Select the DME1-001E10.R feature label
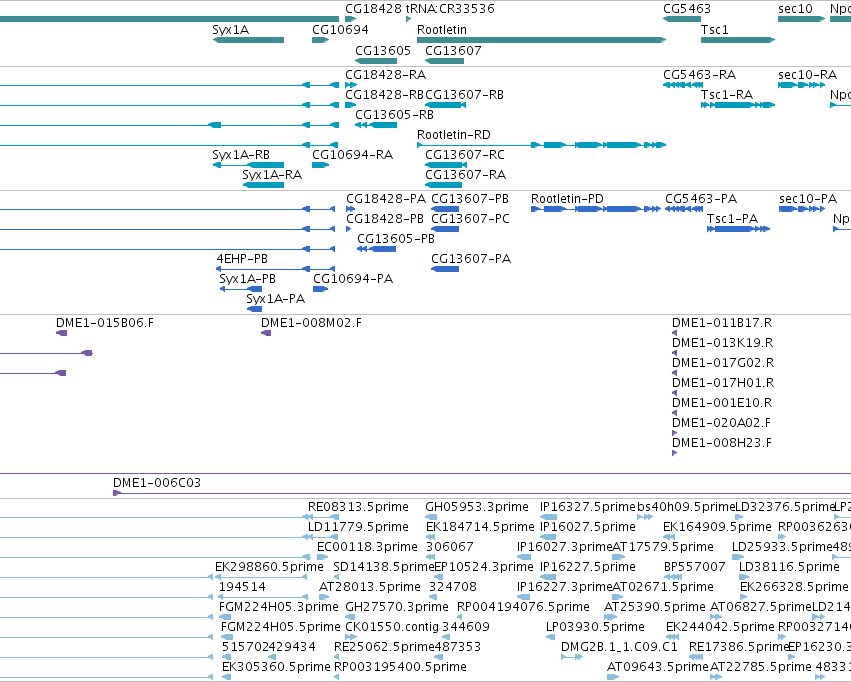 point(722,403)
